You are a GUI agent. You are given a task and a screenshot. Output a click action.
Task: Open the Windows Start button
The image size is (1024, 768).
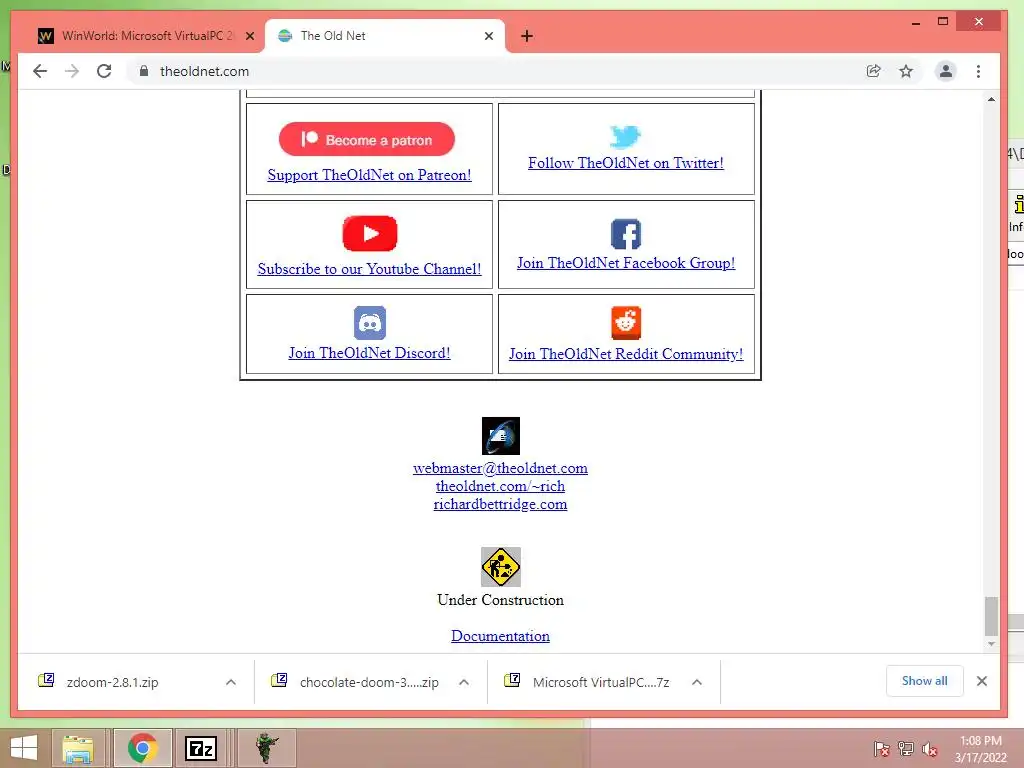[24, 748]
